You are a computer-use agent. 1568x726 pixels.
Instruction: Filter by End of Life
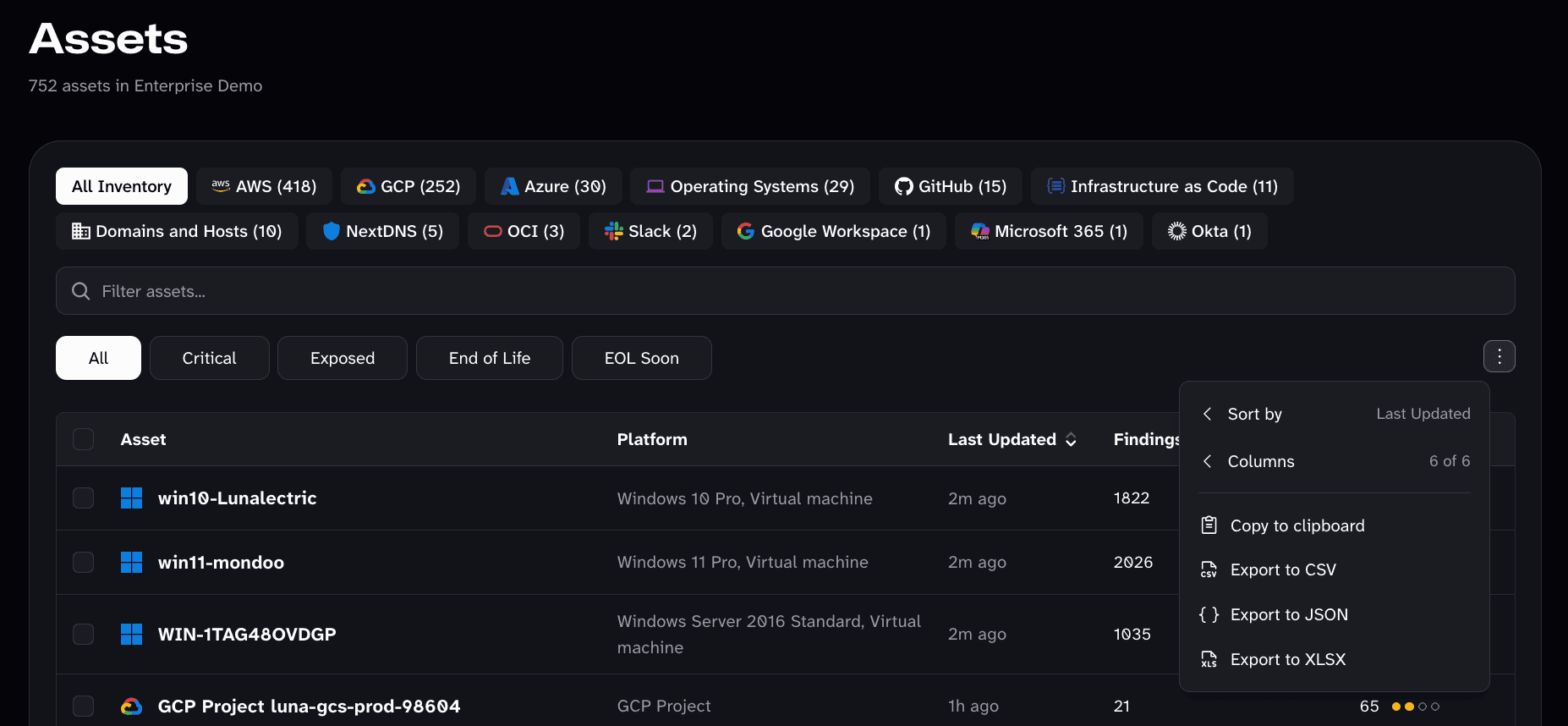pyautogui.click(x=490, y=358)
